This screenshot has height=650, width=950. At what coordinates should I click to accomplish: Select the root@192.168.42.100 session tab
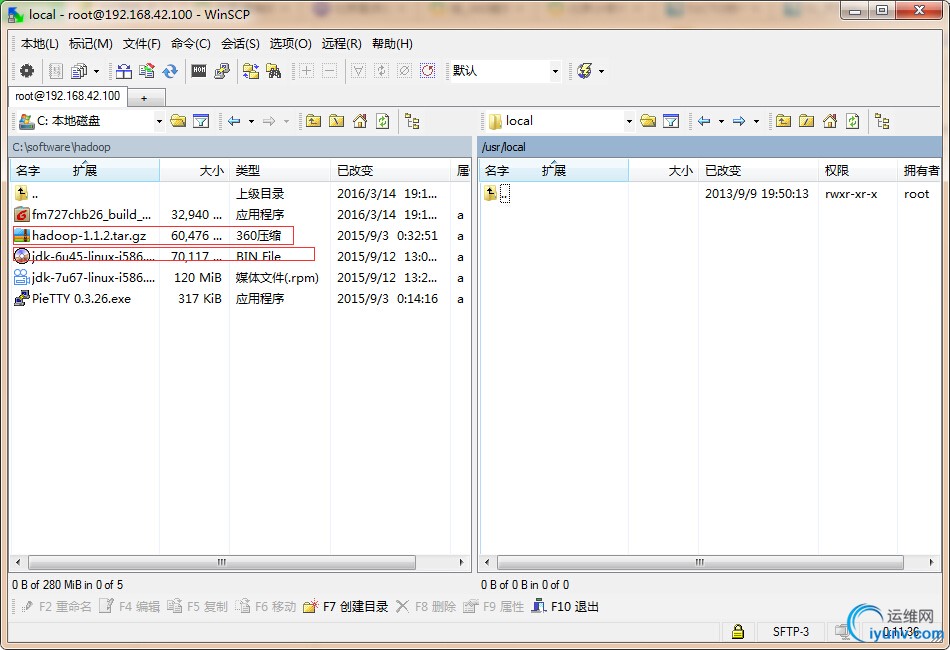pyautogui.click(x=68, y=96)
